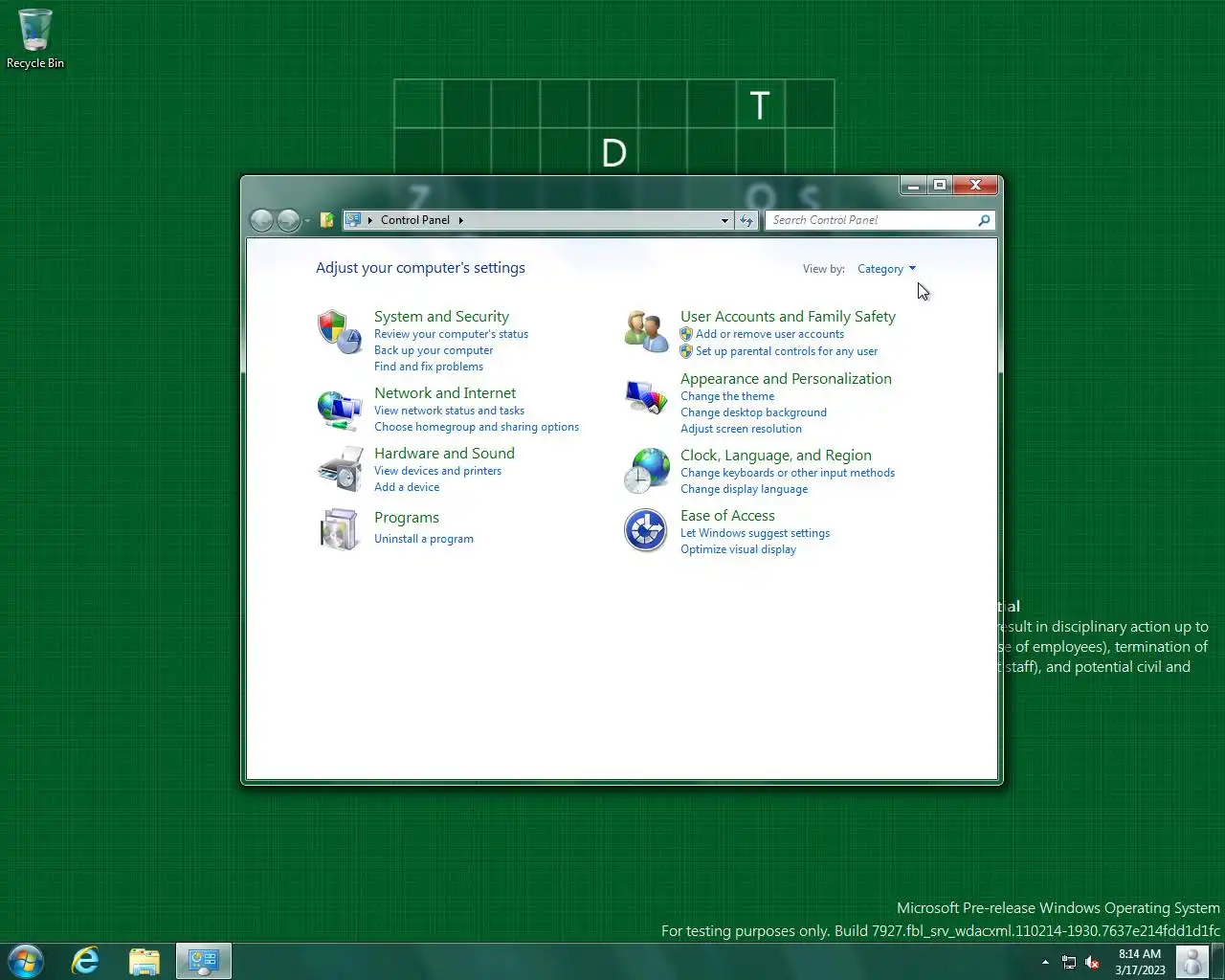Image resolution: width=1225 pixels, height=980 pixels.
Task: Open User Accounts people icon
Action: (646, 331)
